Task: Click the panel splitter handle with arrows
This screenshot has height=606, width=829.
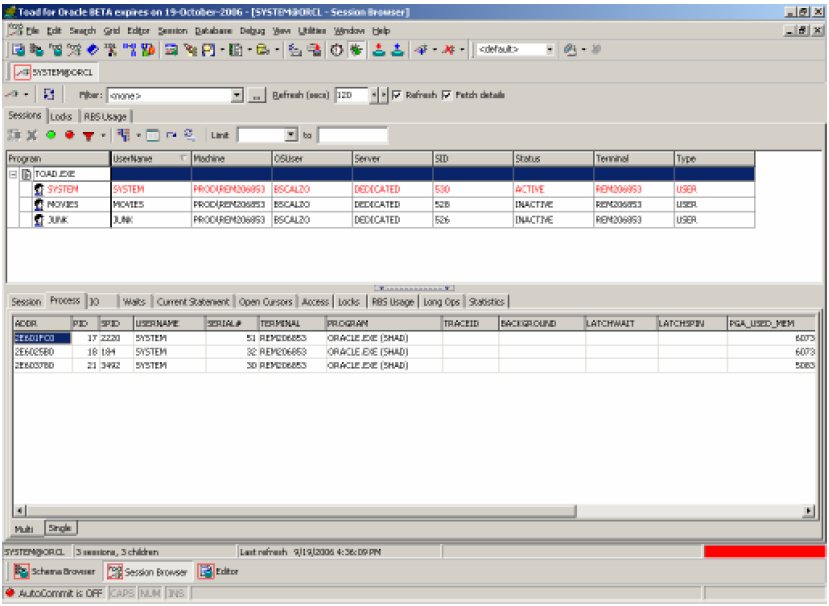Action: coord(414,288)
